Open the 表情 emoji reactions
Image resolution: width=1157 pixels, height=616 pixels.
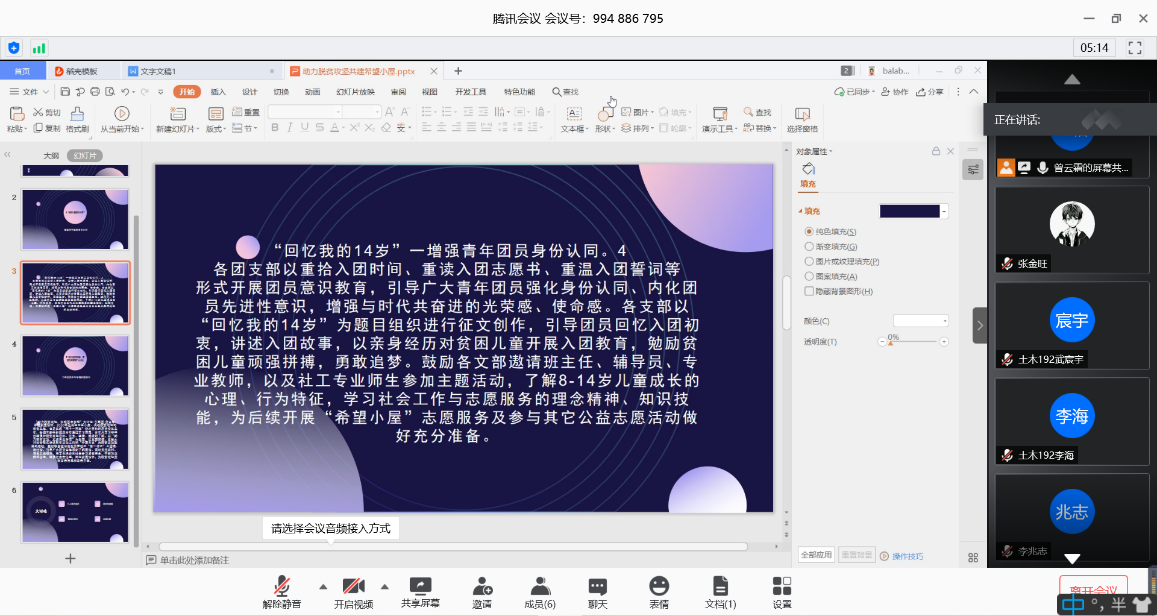point(658,587)
